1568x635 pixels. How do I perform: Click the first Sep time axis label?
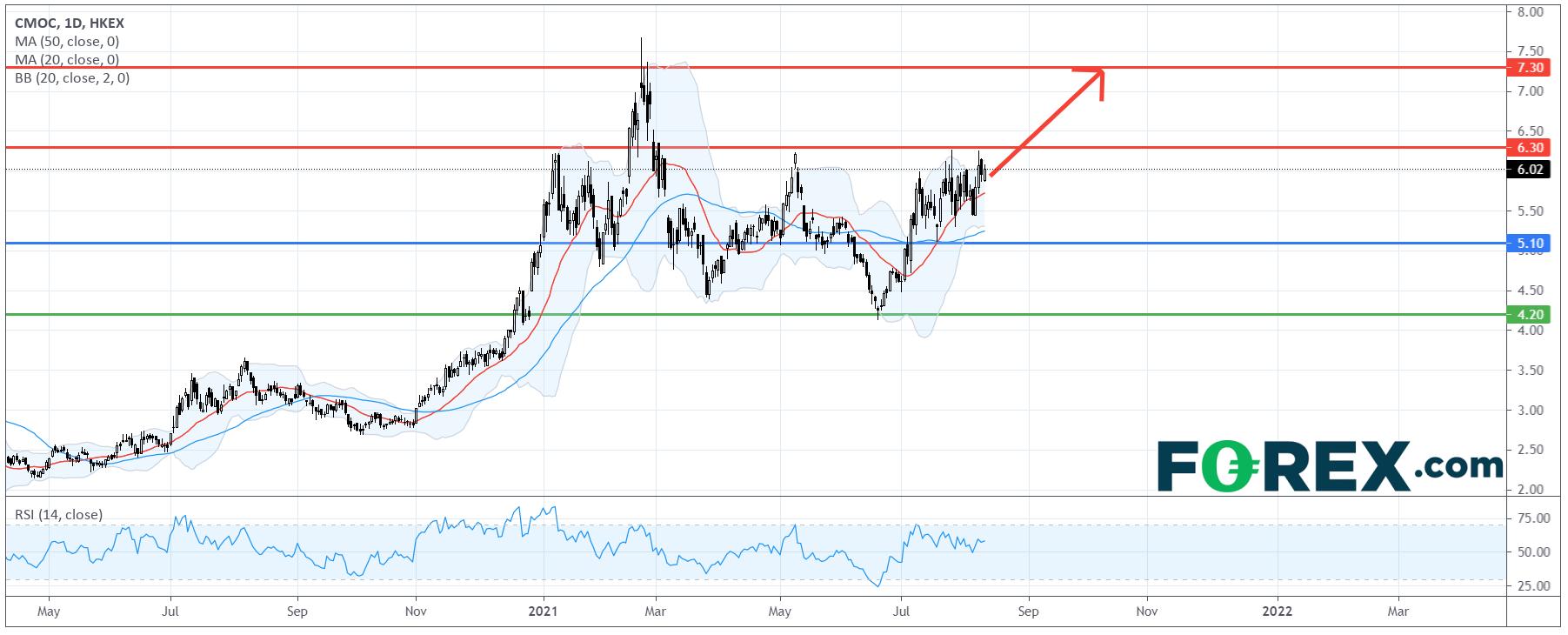[x=297, y=612]
